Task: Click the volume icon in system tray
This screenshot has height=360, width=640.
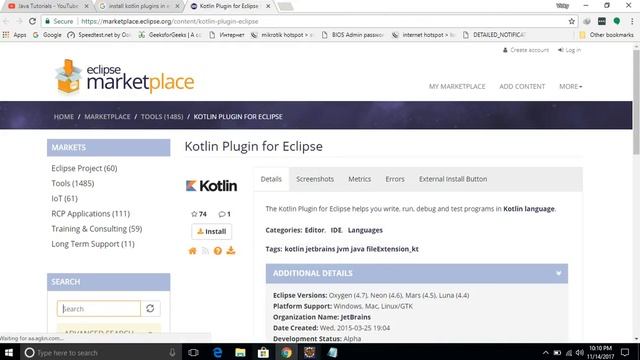Action: tap(580, 353)
